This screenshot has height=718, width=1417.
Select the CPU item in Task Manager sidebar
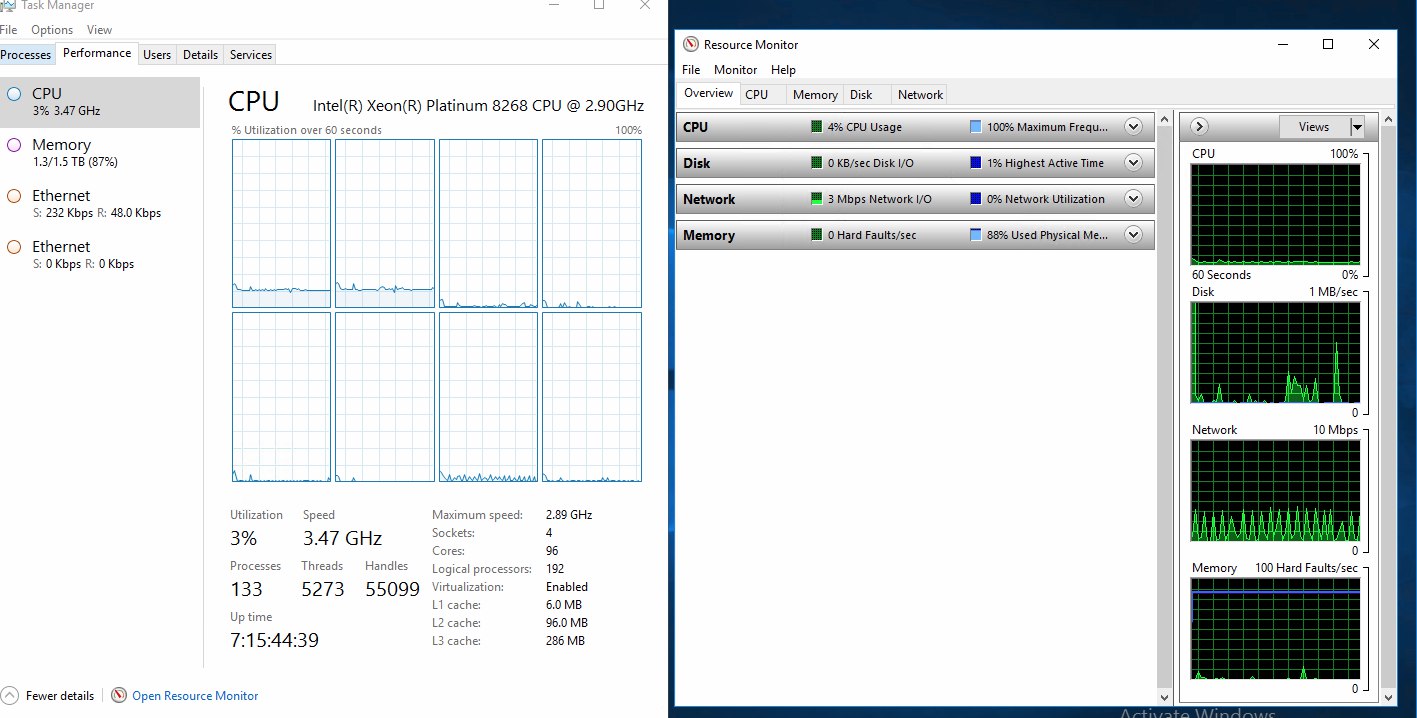point(100,102)
